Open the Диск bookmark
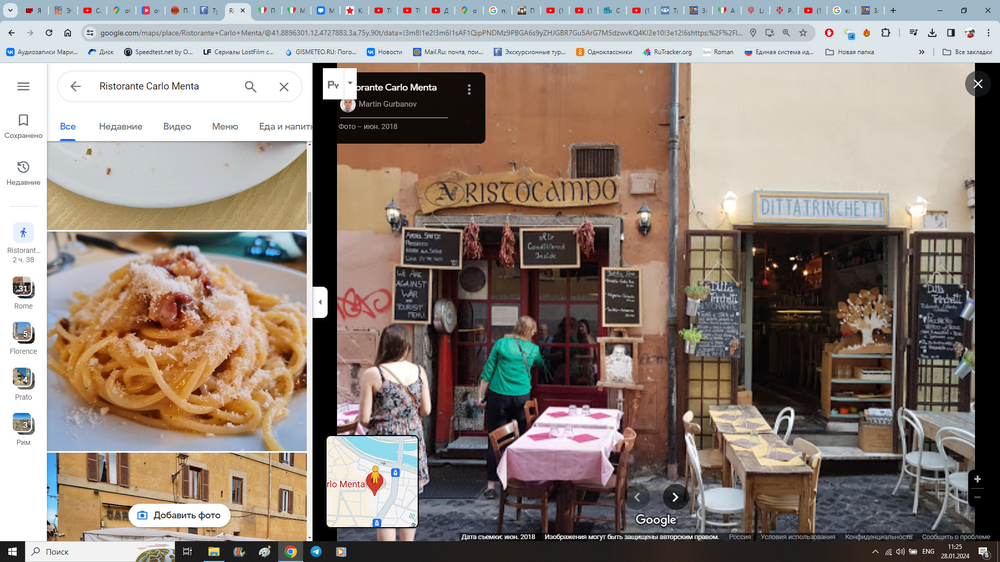This screenshot has width=1000, height=562. click(x=101, y=52)
